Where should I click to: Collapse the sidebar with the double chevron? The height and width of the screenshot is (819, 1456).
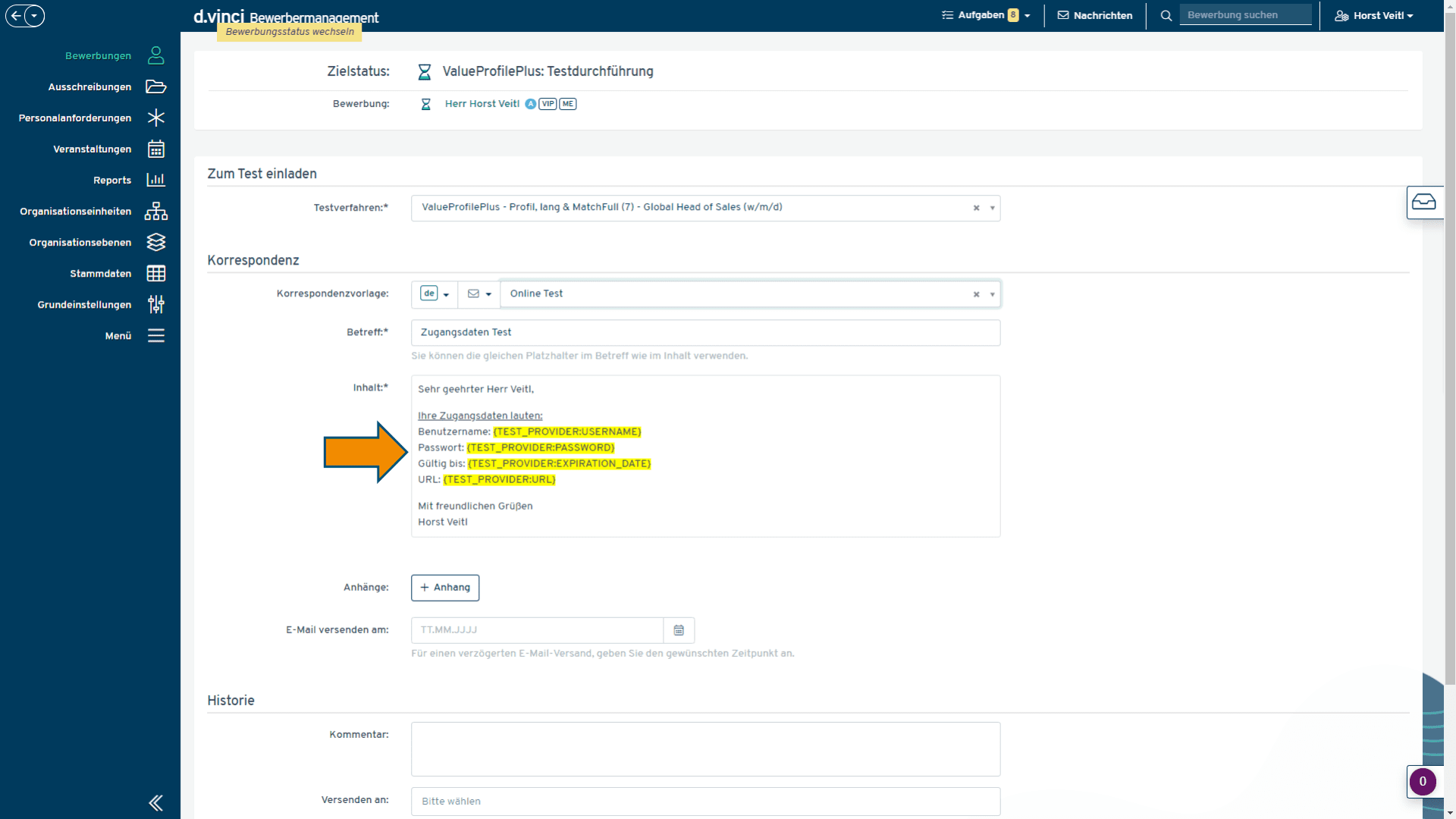click(155, 803)
